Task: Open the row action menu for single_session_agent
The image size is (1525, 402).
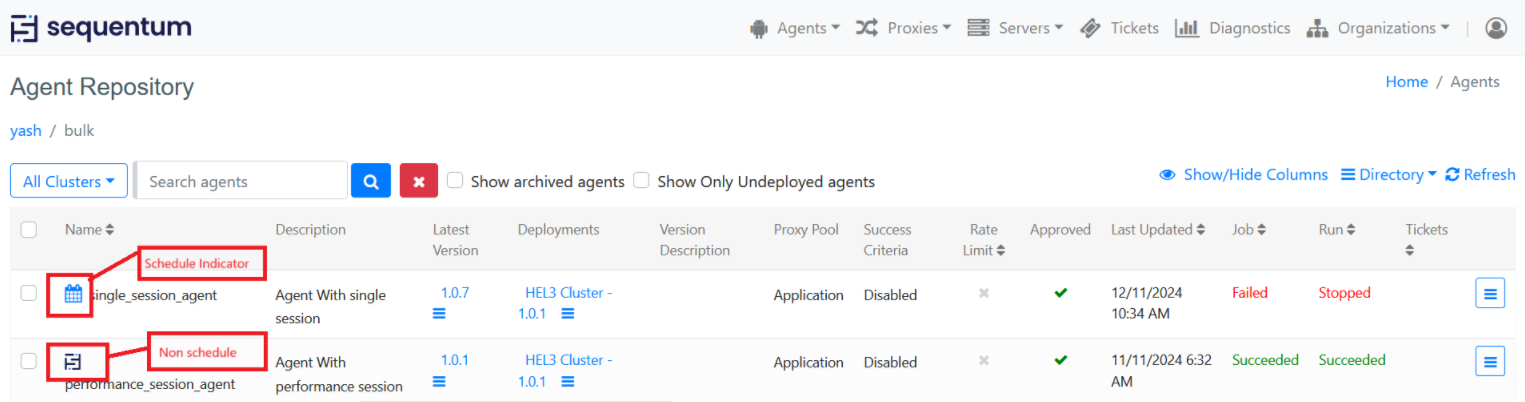Action: [x=1490, y=294]
